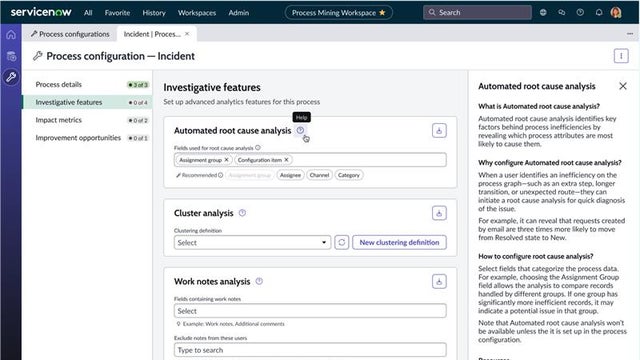The height and width of the screenshot is (360, 640).
Task: Click in the header Search field
Action: 477,13
